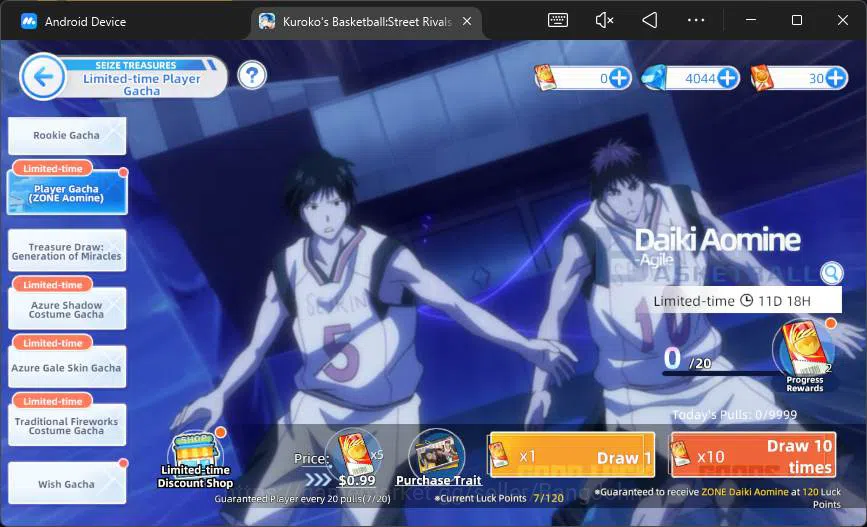Open the keyboard mapping icon in title bar
867x527 pixels.
(557, 20)
